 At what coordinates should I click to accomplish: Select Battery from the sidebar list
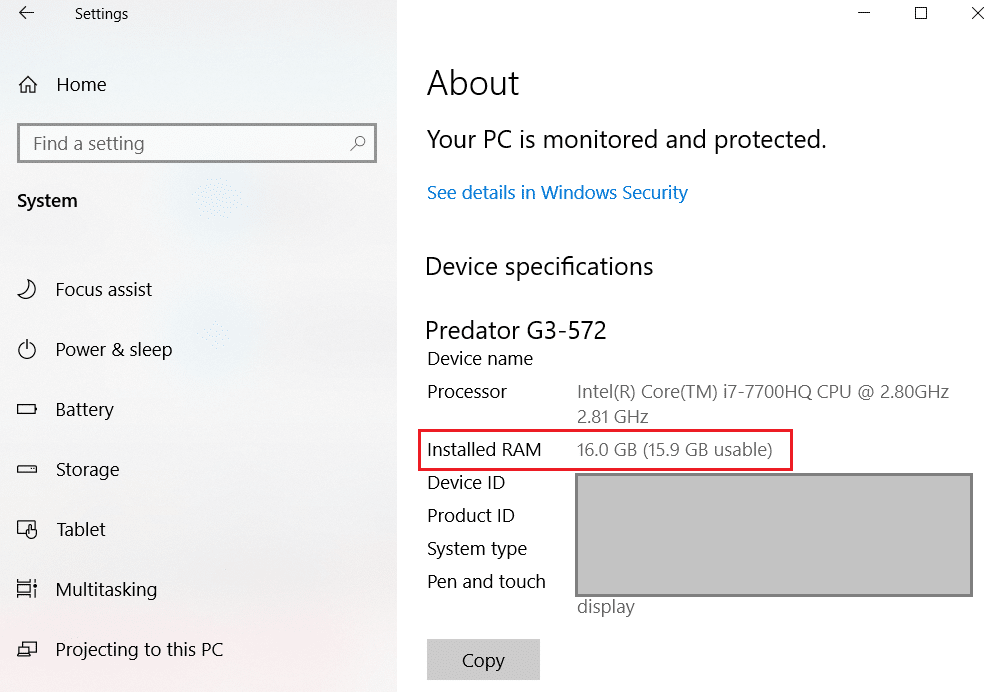[84, 409]
